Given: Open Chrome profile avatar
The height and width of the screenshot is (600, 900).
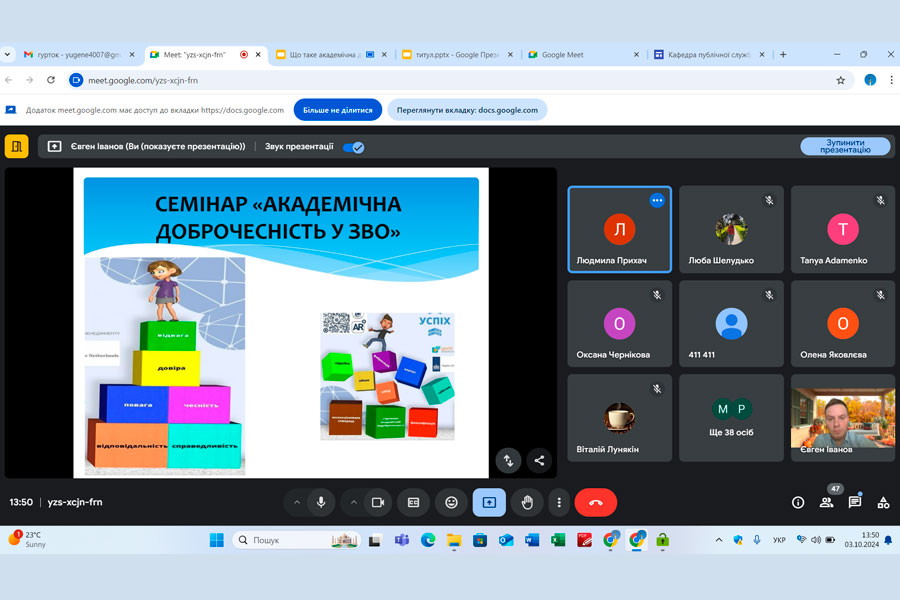Looking at the screenshot, I should 870,80.
